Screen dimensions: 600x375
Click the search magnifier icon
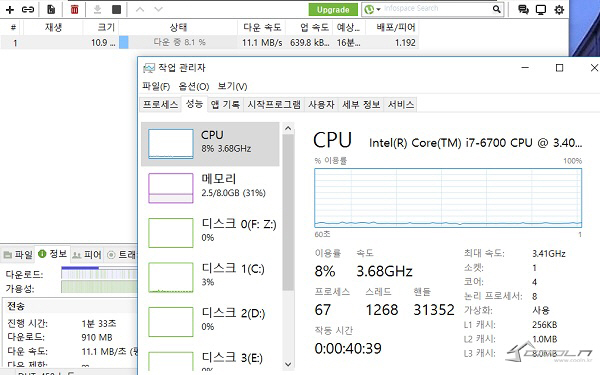[497, 9]
